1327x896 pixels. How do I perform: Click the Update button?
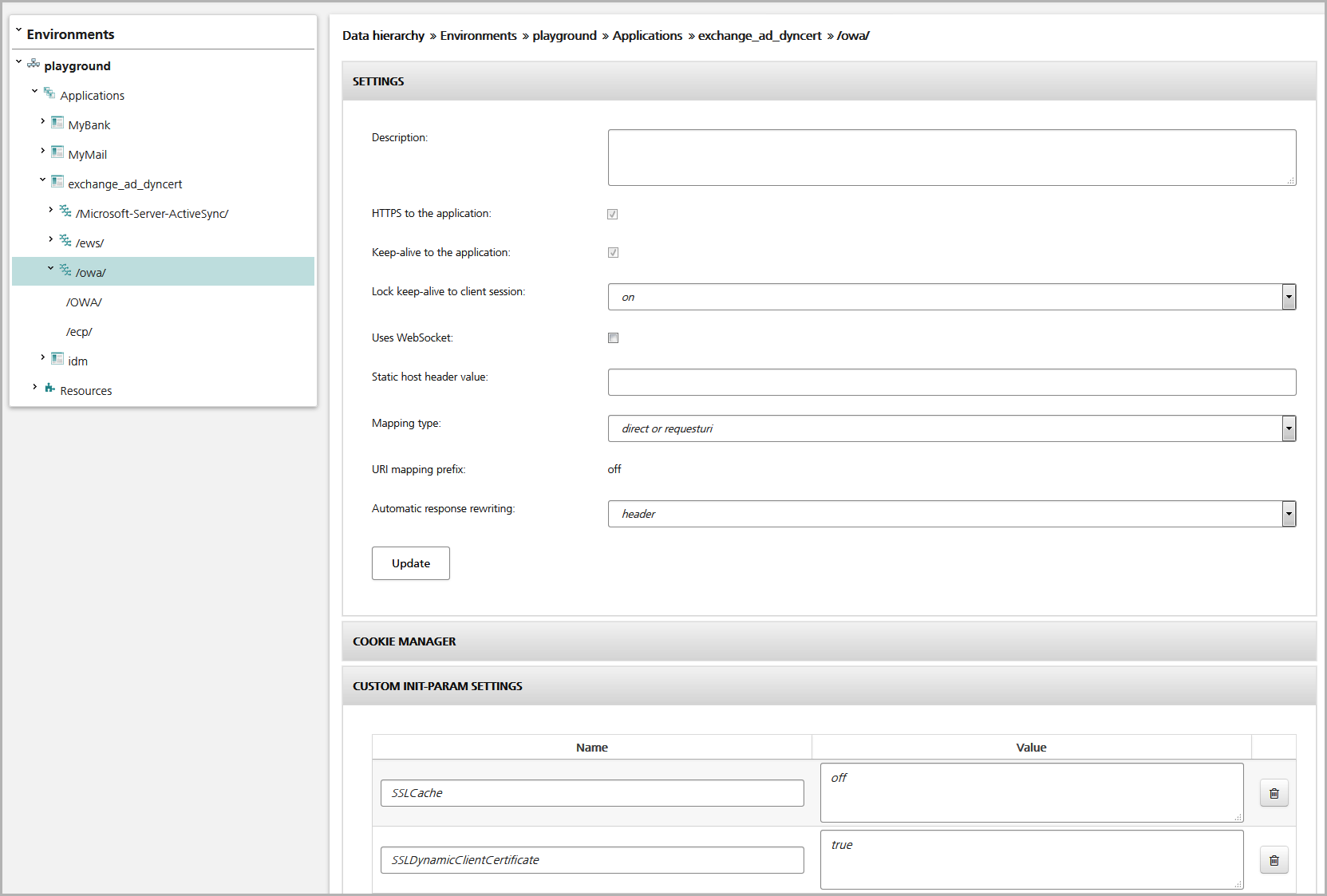click(x=411, y=563)
